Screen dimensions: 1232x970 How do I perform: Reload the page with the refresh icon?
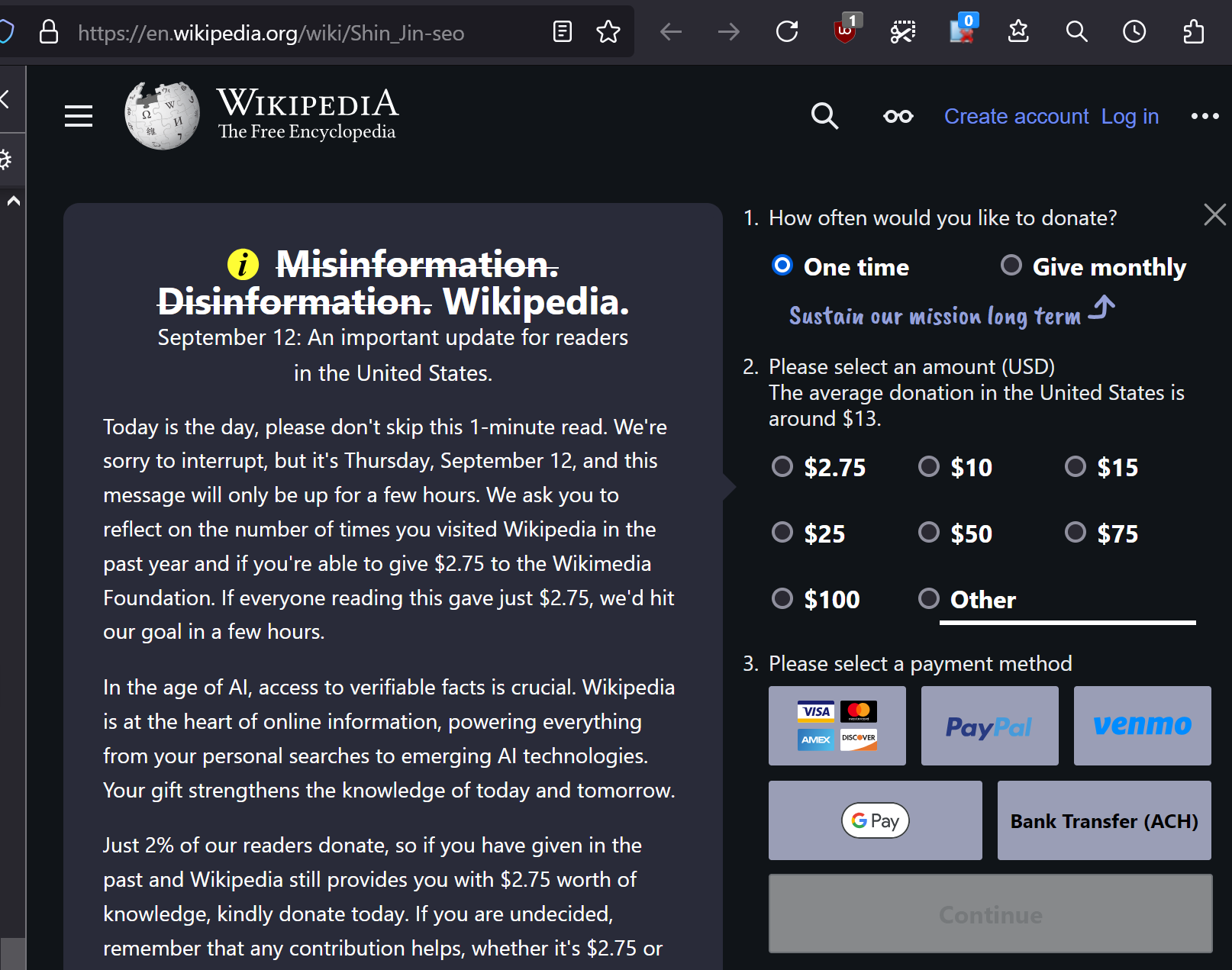point(787,32)
